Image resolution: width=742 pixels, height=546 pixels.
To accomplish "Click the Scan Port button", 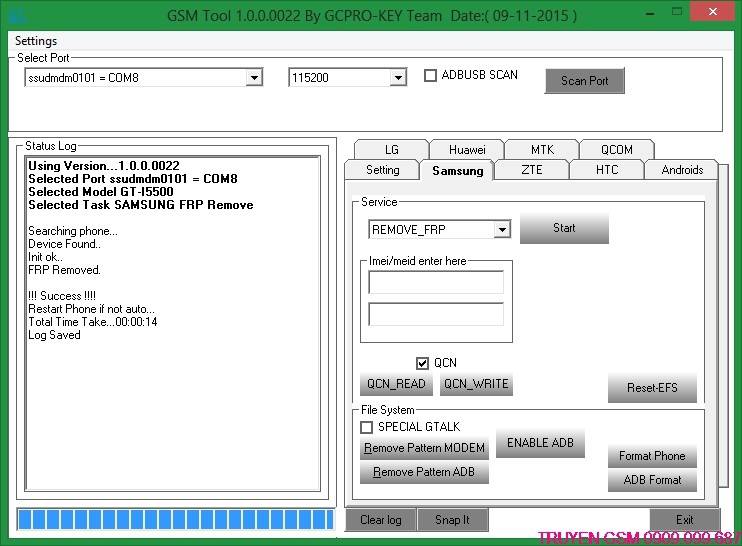I will click(x=585, y=81).
